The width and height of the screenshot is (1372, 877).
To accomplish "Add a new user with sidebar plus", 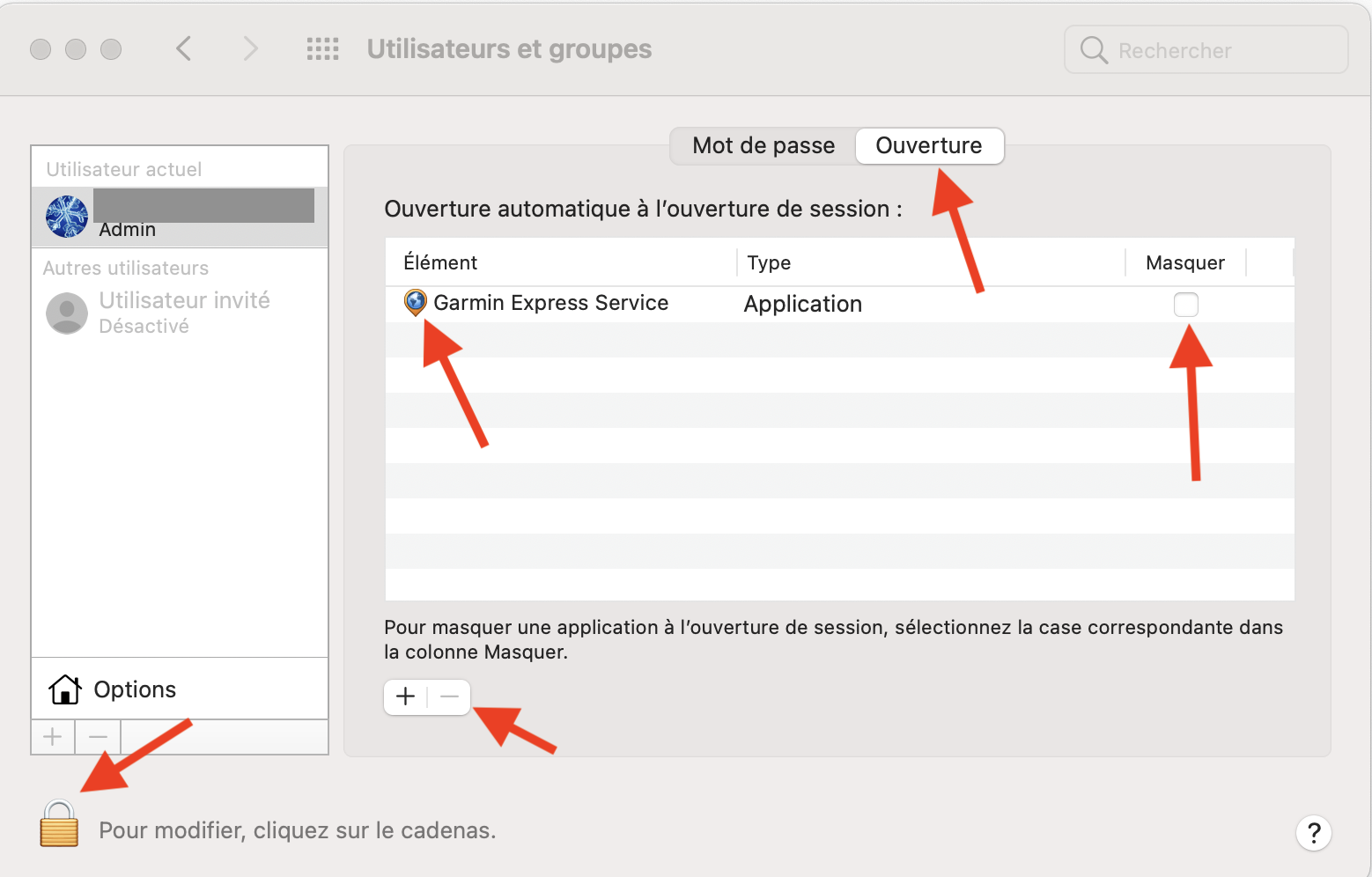I will click(53, 737).
